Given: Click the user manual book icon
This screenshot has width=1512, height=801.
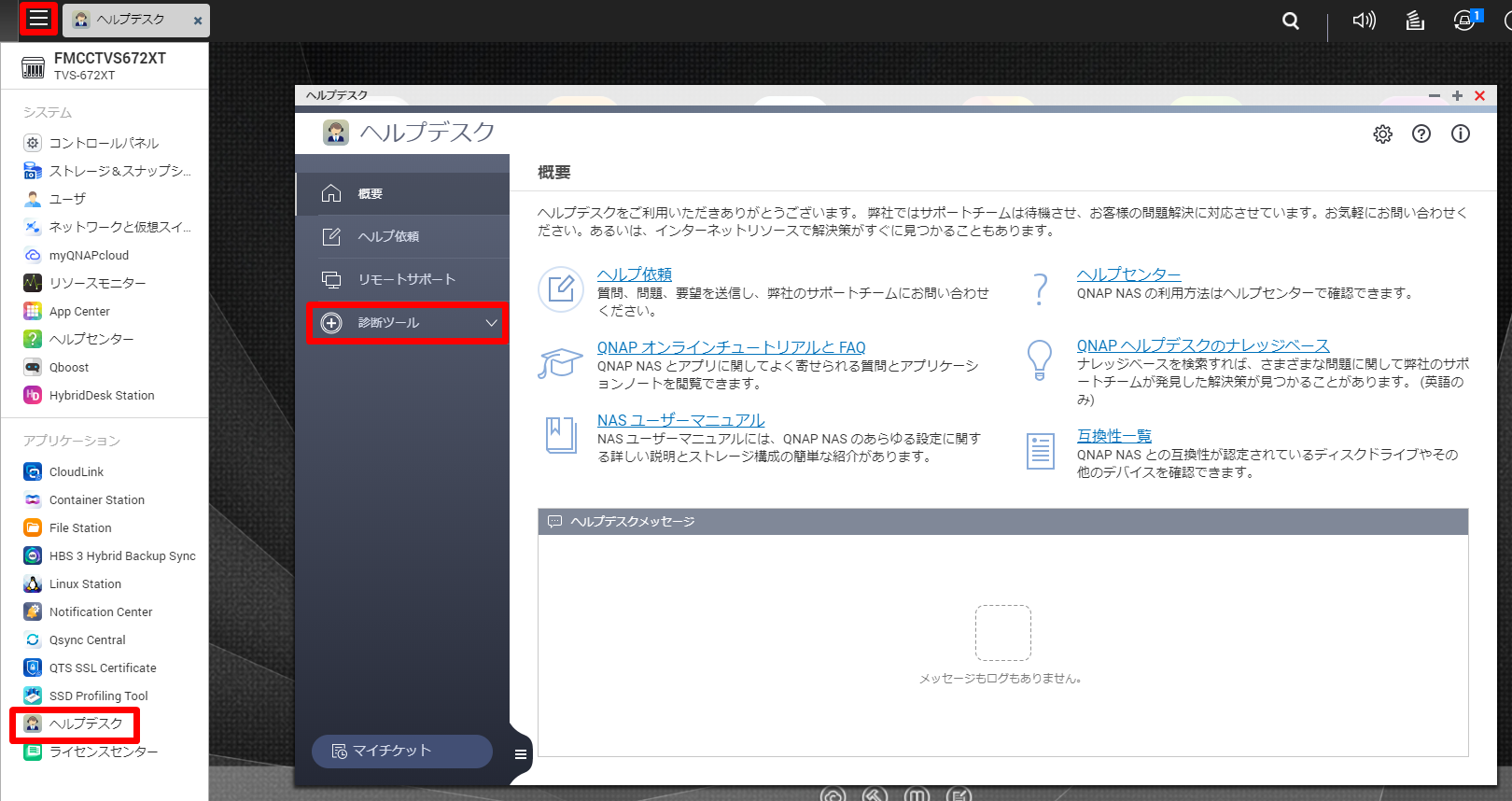Looking at the screenshot, I should tap(561, 435).
